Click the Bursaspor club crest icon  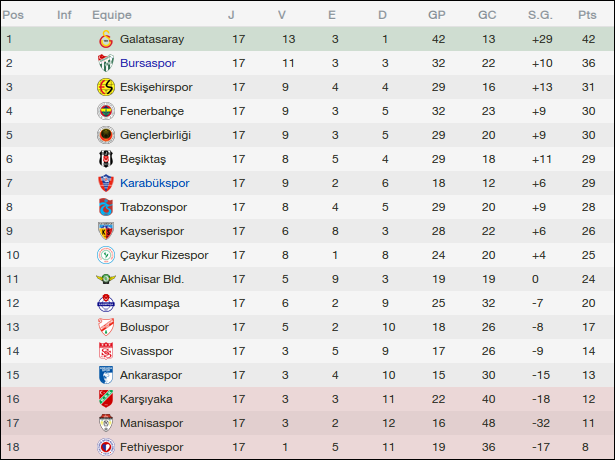pyautogui.click(x=104, y=63)
